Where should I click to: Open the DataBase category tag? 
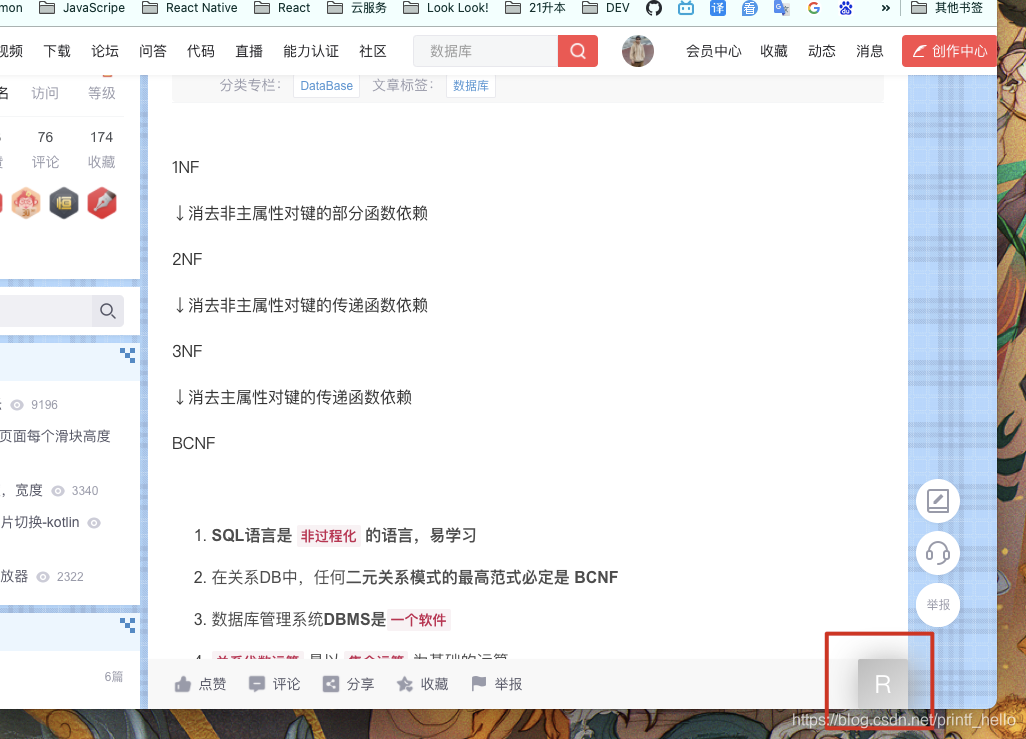[327, 86]
